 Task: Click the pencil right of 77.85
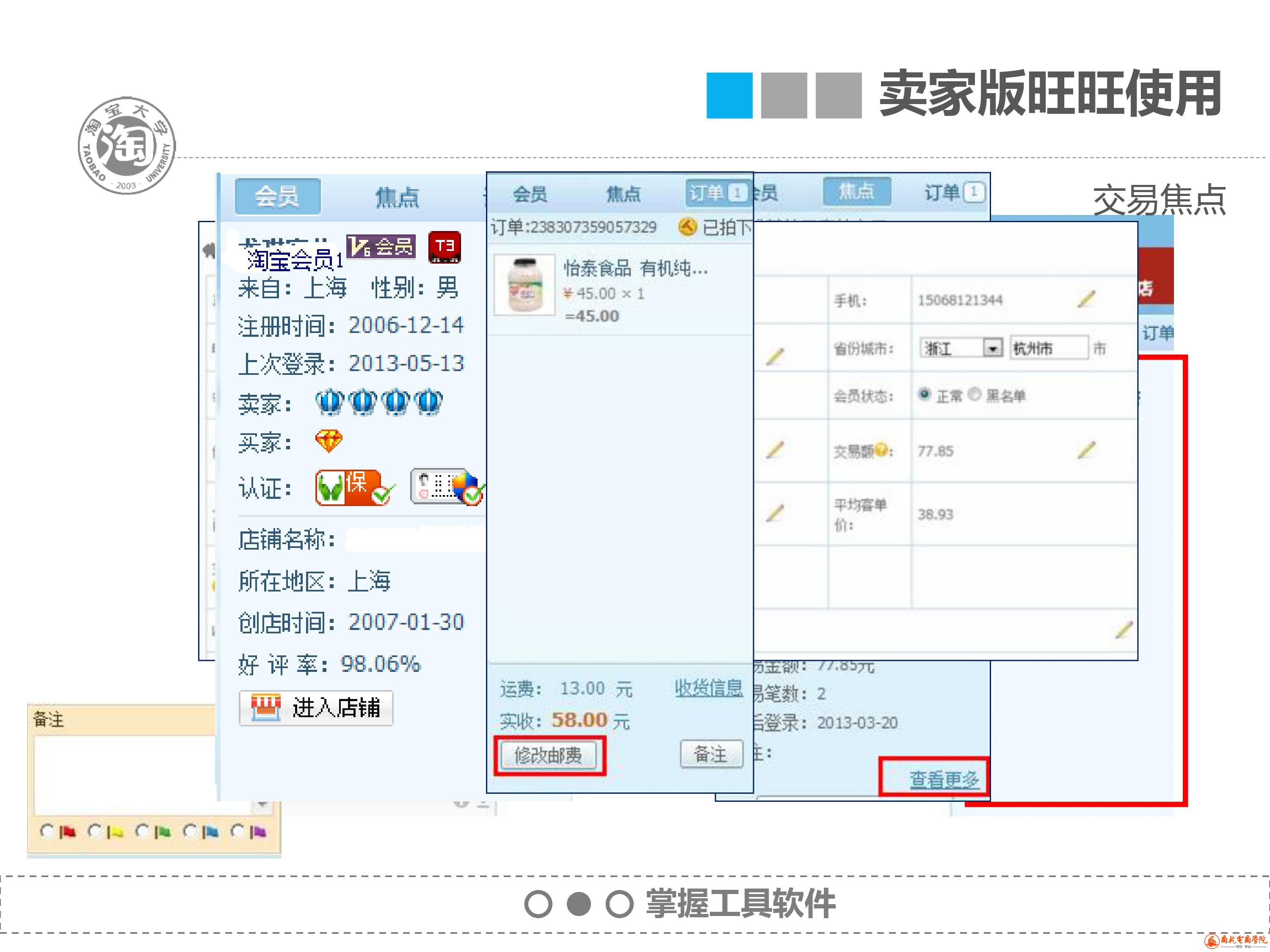pos(1086,450)
